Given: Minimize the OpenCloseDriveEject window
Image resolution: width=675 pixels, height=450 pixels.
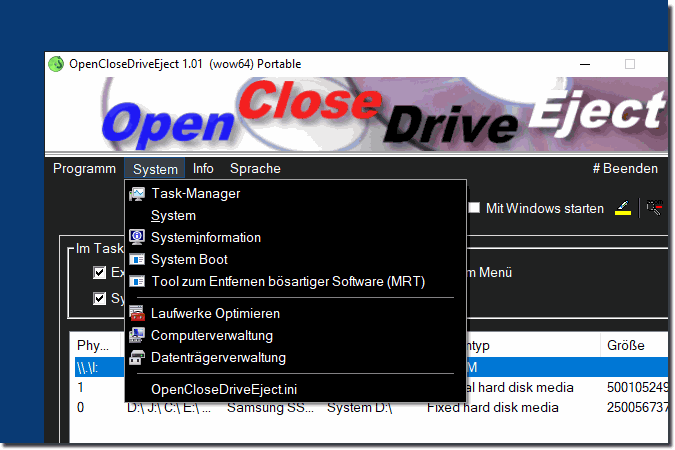Looking at the screenshot, I should pyautogui.click(x=585, y=64).
